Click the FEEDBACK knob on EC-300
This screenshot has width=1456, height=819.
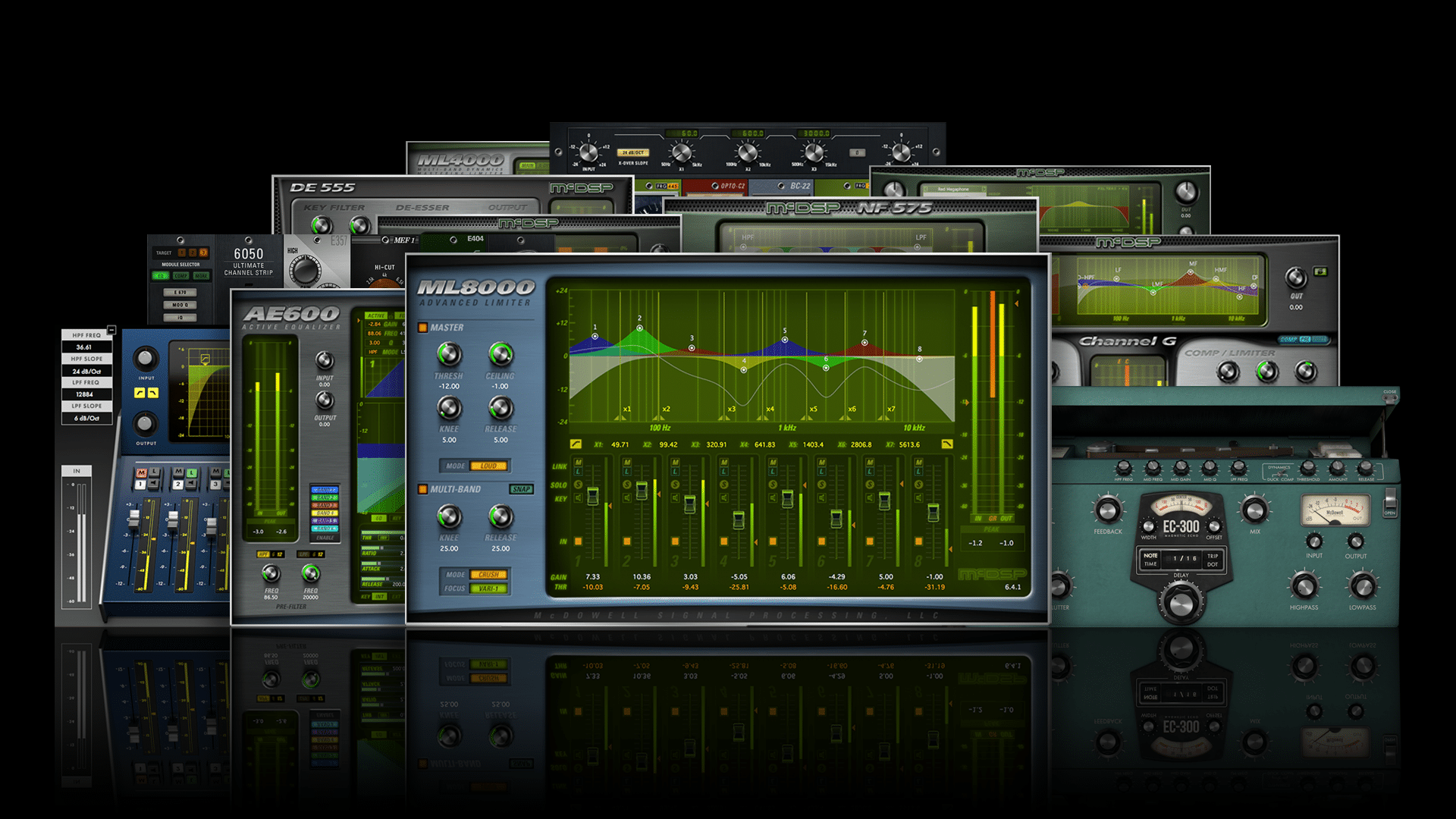tap(1107, 510)
